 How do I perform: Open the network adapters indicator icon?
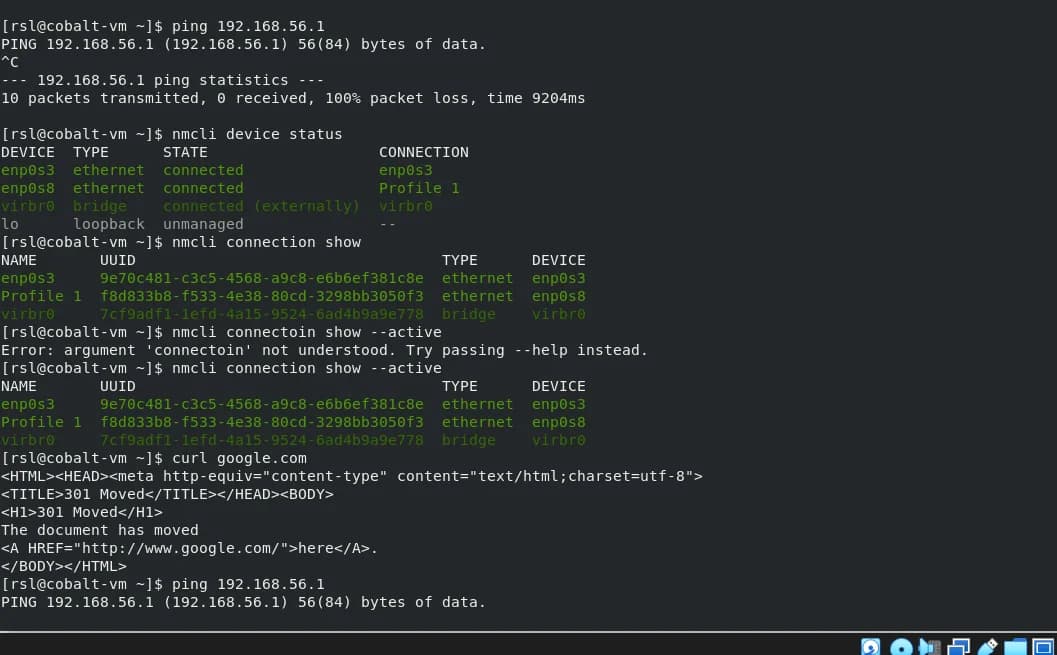[958, 647]
